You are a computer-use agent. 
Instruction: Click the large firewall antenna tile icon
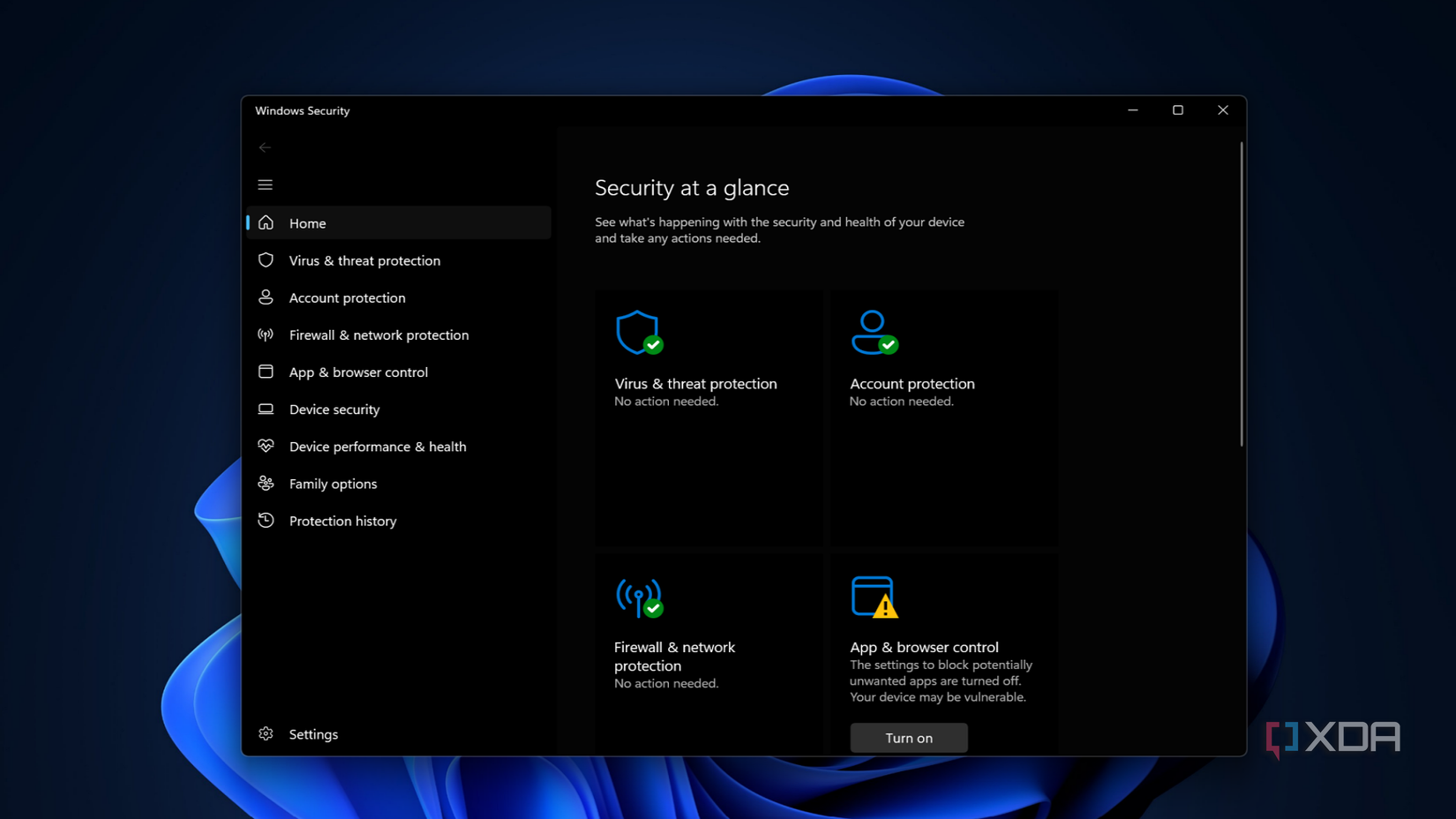point(639,597)
